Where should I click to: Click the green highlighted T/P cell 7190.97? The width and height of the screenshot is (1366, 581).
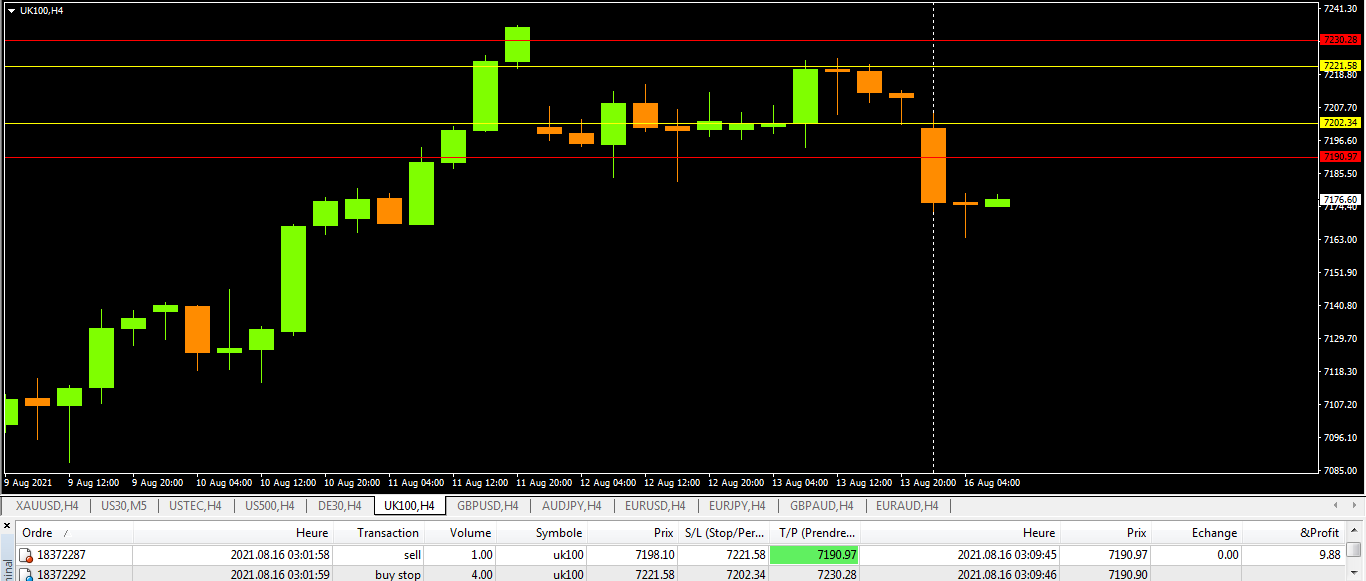[814, 555]
